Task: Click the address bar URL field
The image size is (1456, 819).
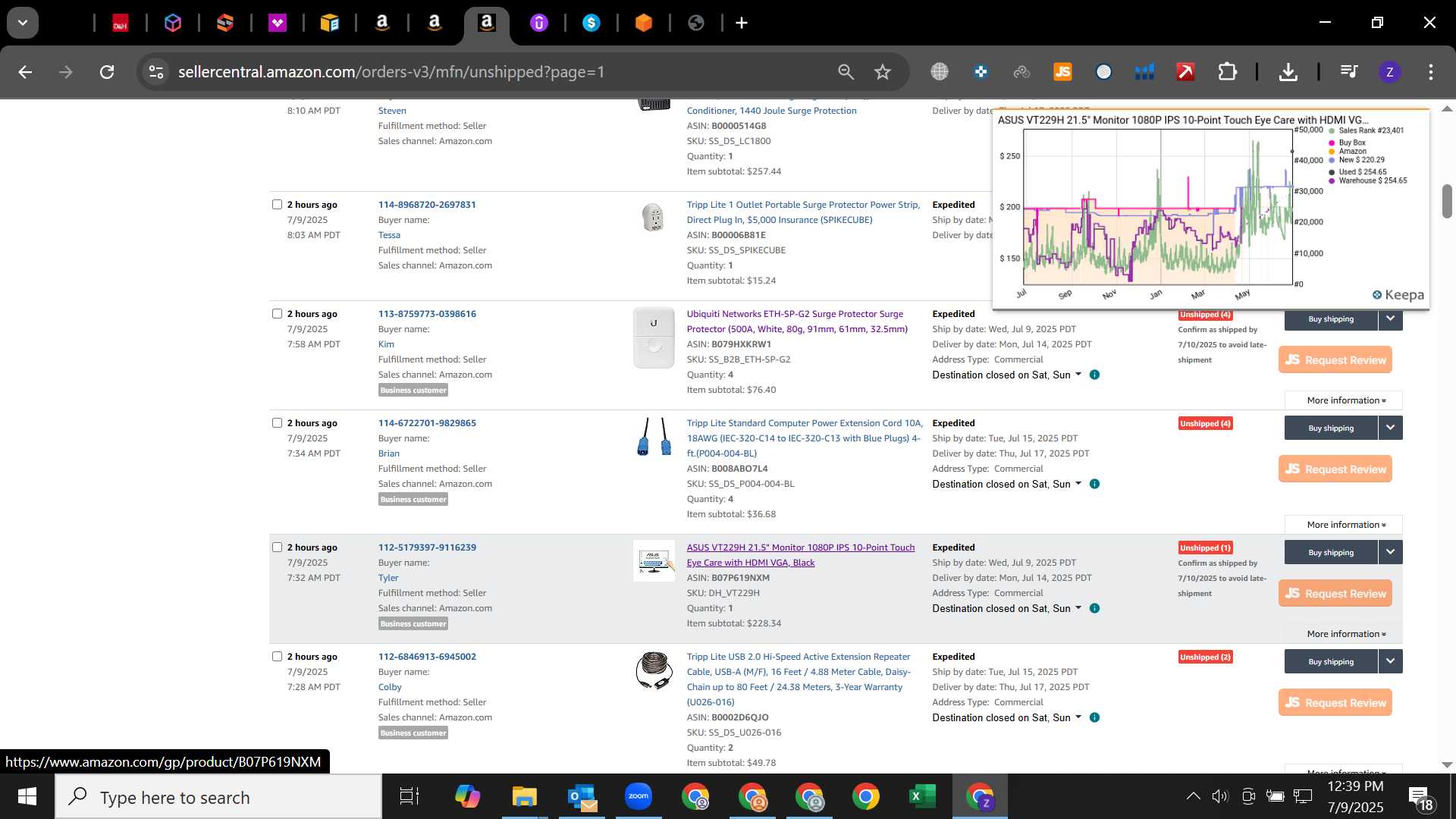Action: 500,72
